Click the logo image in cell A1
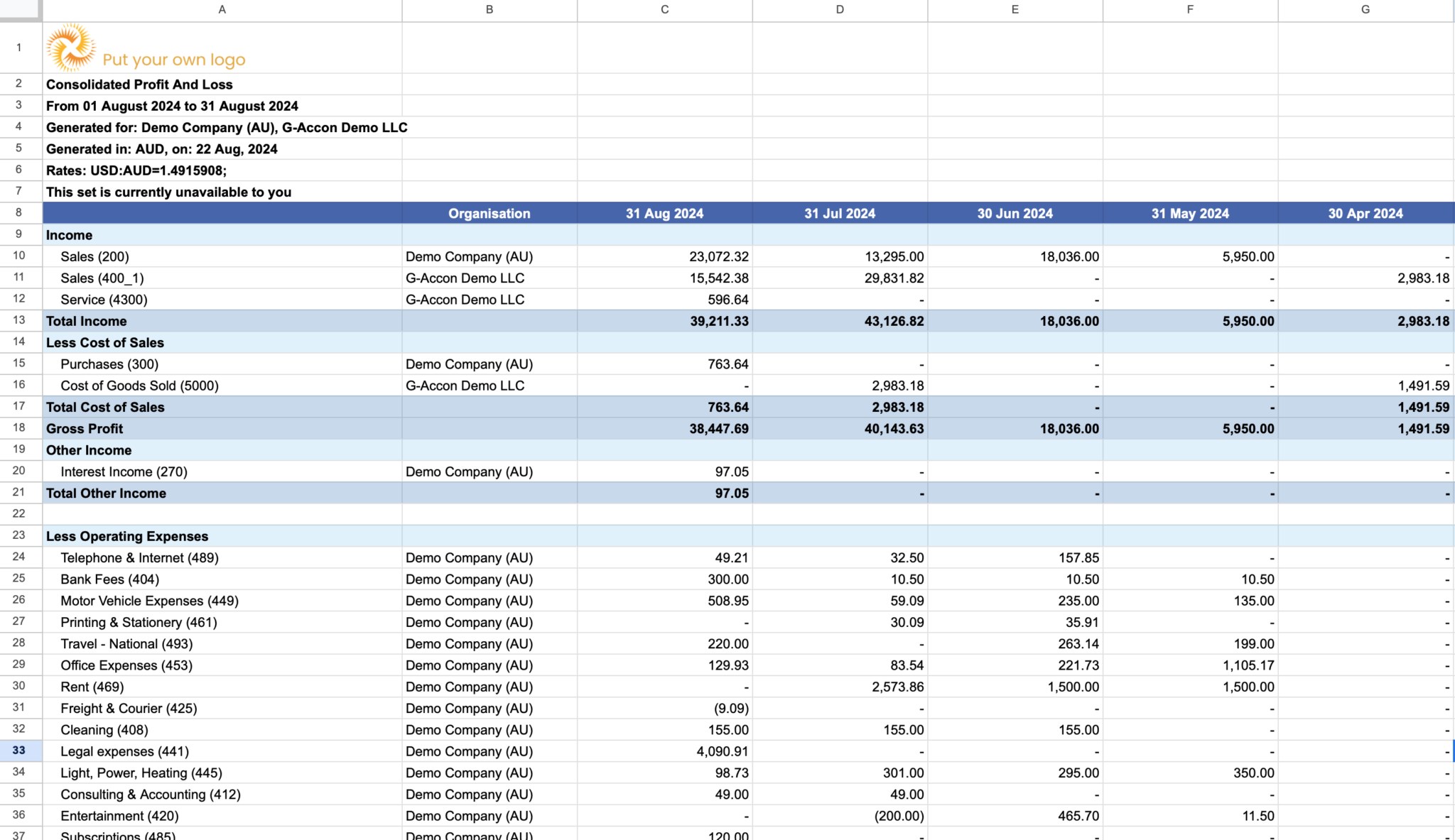Image resolution: width=1455 pixels, height=840 pixels. (146, 48)
